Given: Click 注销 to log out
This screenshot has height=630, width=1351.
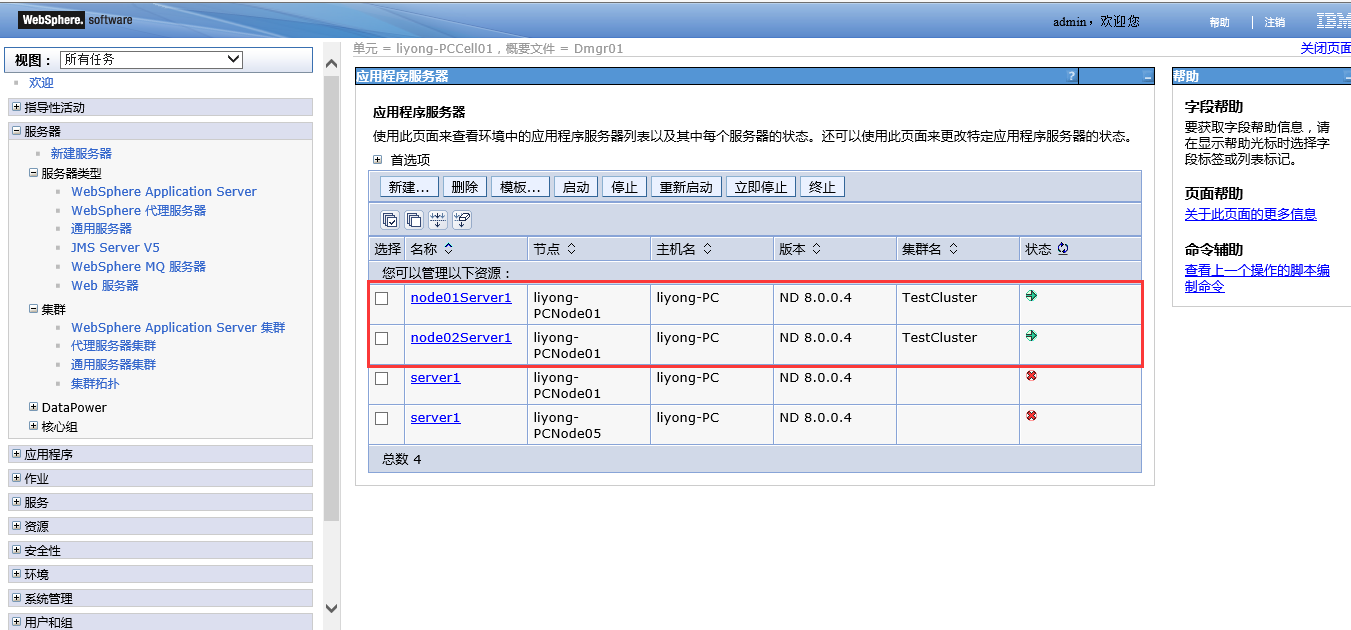Looking at the screenshot, I should point(1275,22).
